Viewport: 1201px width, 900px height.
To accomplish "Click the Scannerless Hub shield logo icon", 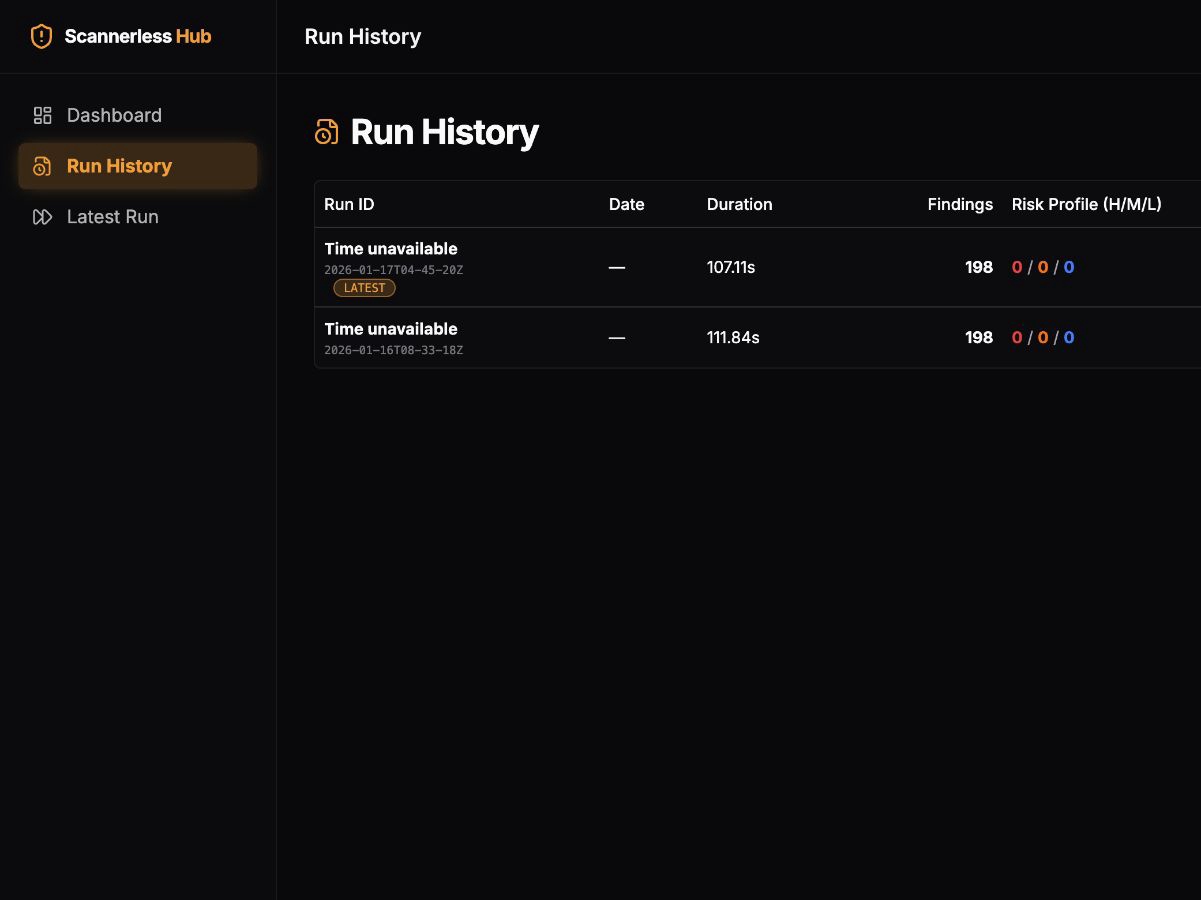I will pos(41,37).
